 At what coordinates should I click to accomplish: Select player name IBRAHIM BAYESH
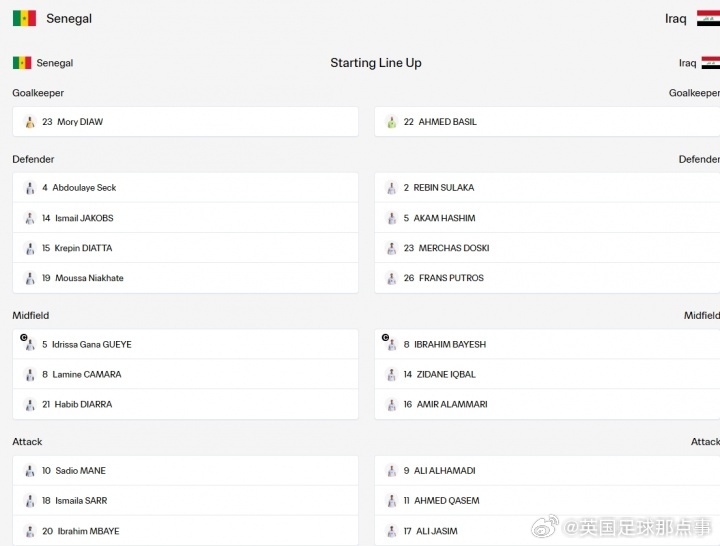point(450,344)
